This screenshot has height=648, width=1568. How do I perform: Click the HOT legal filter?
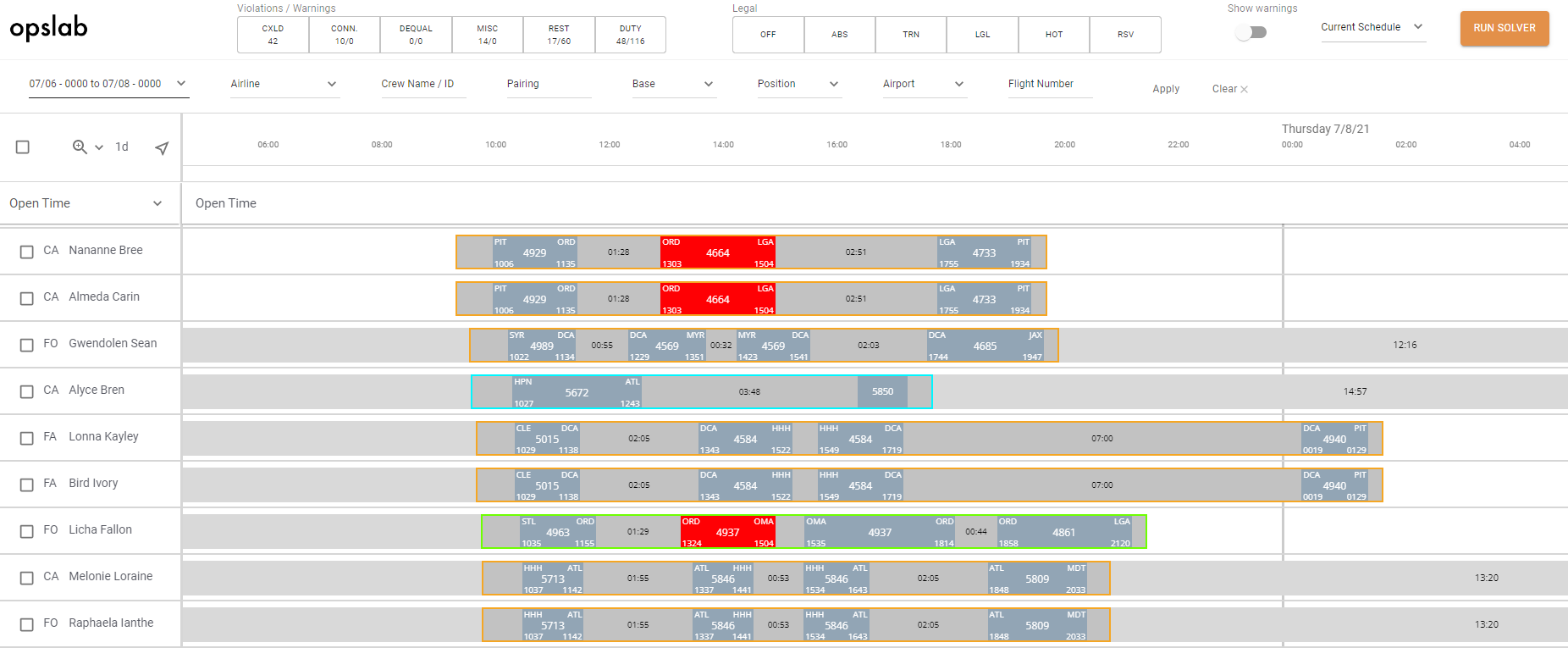pyautogui.click(x=1054, y=35)
